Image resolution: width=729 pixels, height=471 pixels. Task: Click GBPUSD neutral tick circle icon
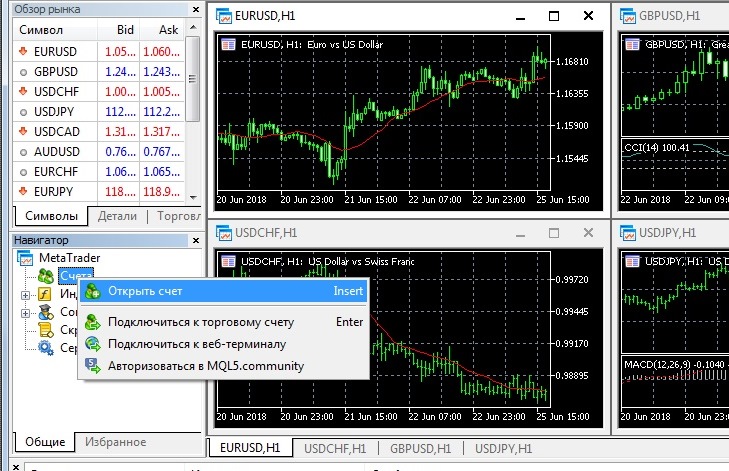point(23,72)
